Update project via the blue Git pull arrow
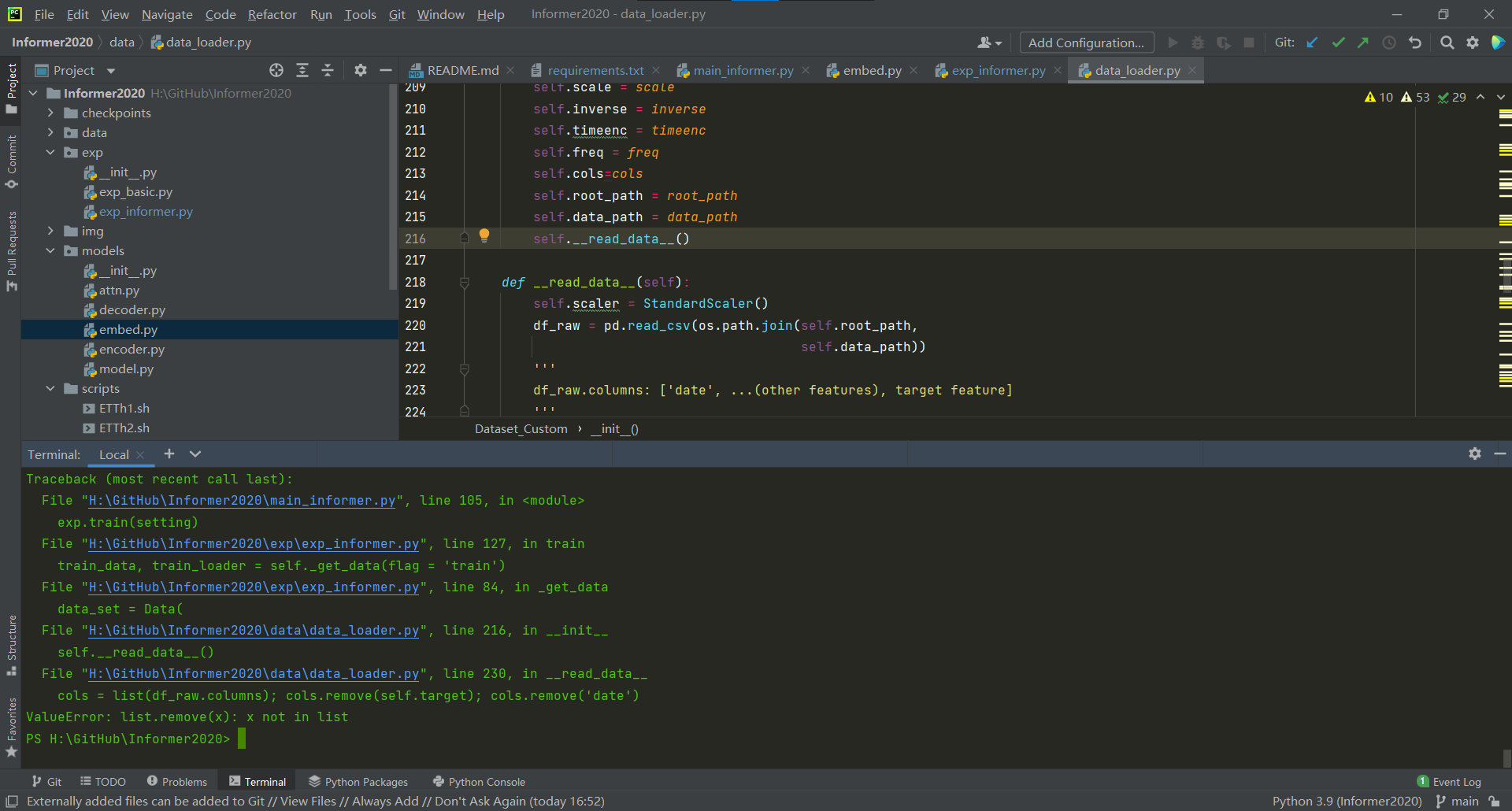1512x811 pixels. pos(1311,43)
